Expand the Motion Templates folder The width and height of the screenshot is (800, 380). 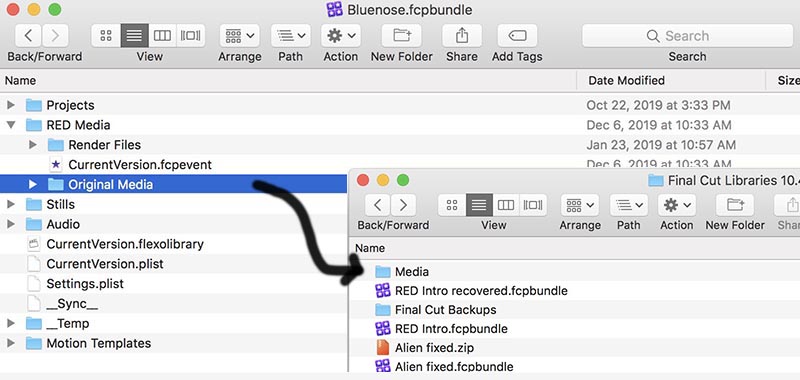11,343
